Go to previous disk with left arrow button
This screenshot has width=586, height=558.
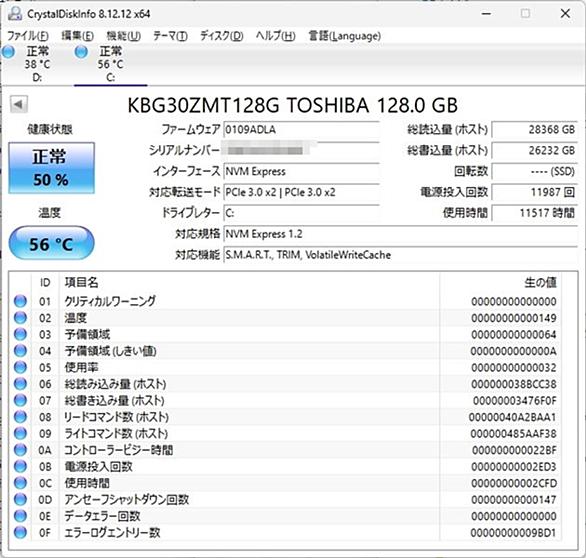(19, 105)
